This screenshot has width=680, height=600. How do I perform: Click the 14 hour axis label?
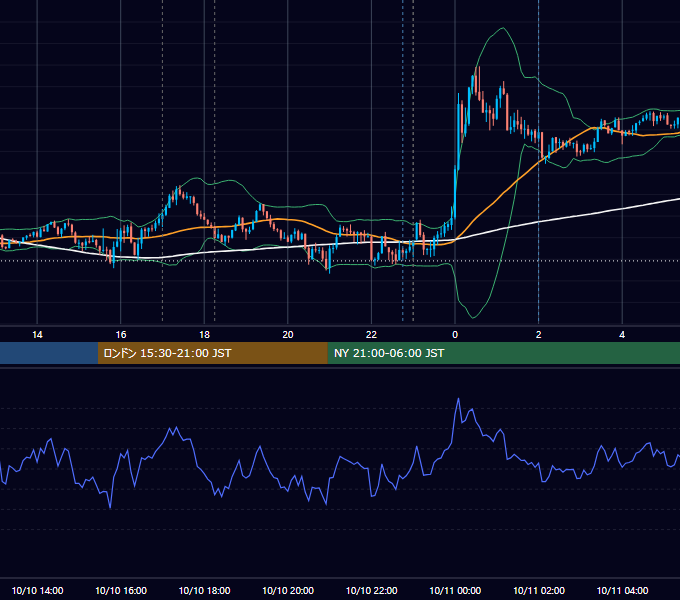[37, 335]
